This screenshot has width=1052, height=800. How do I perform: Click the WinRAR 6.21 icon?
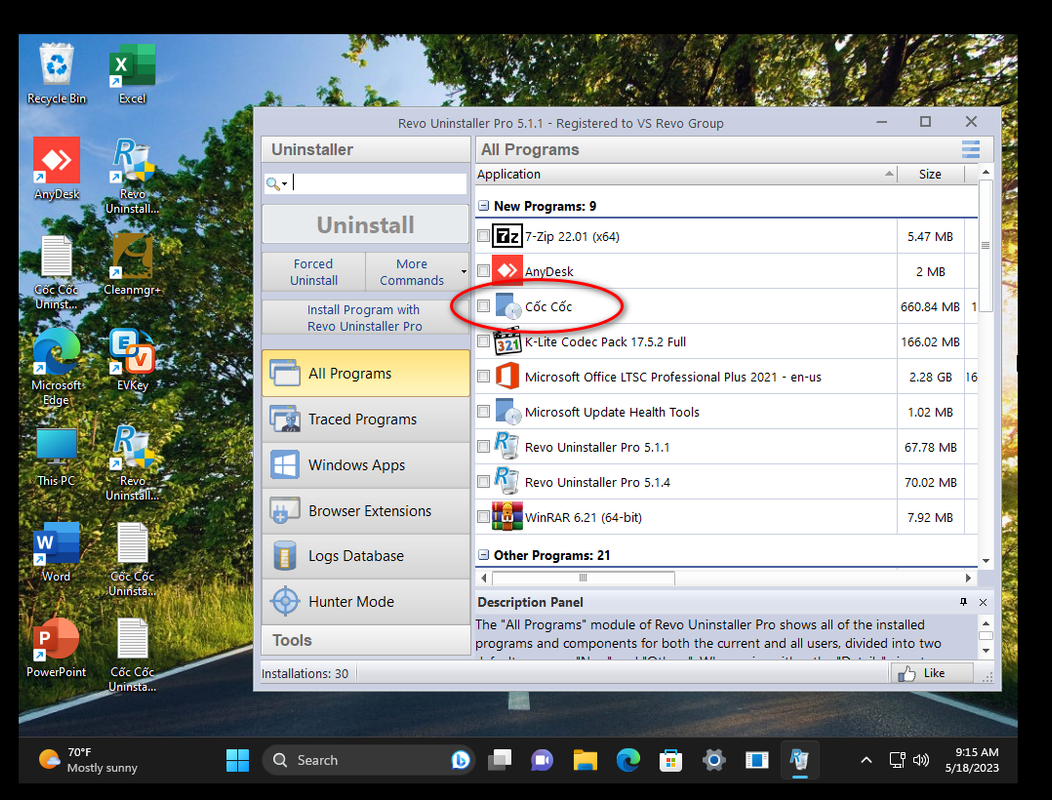[x=507, y=517]
